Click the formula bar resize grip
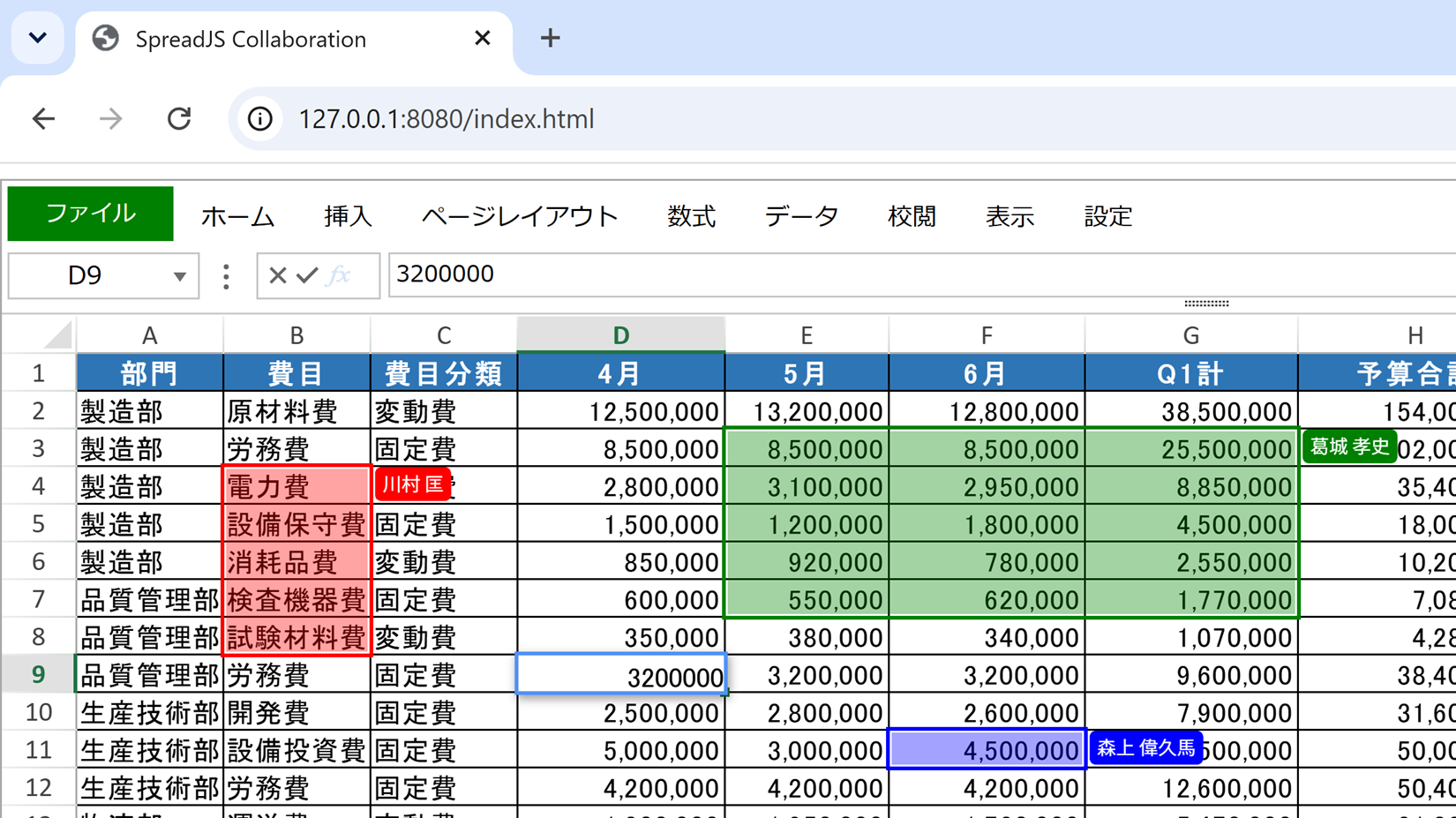Image resolution: width=1456 pixels, height=818 pixels. pos(1206,304)
